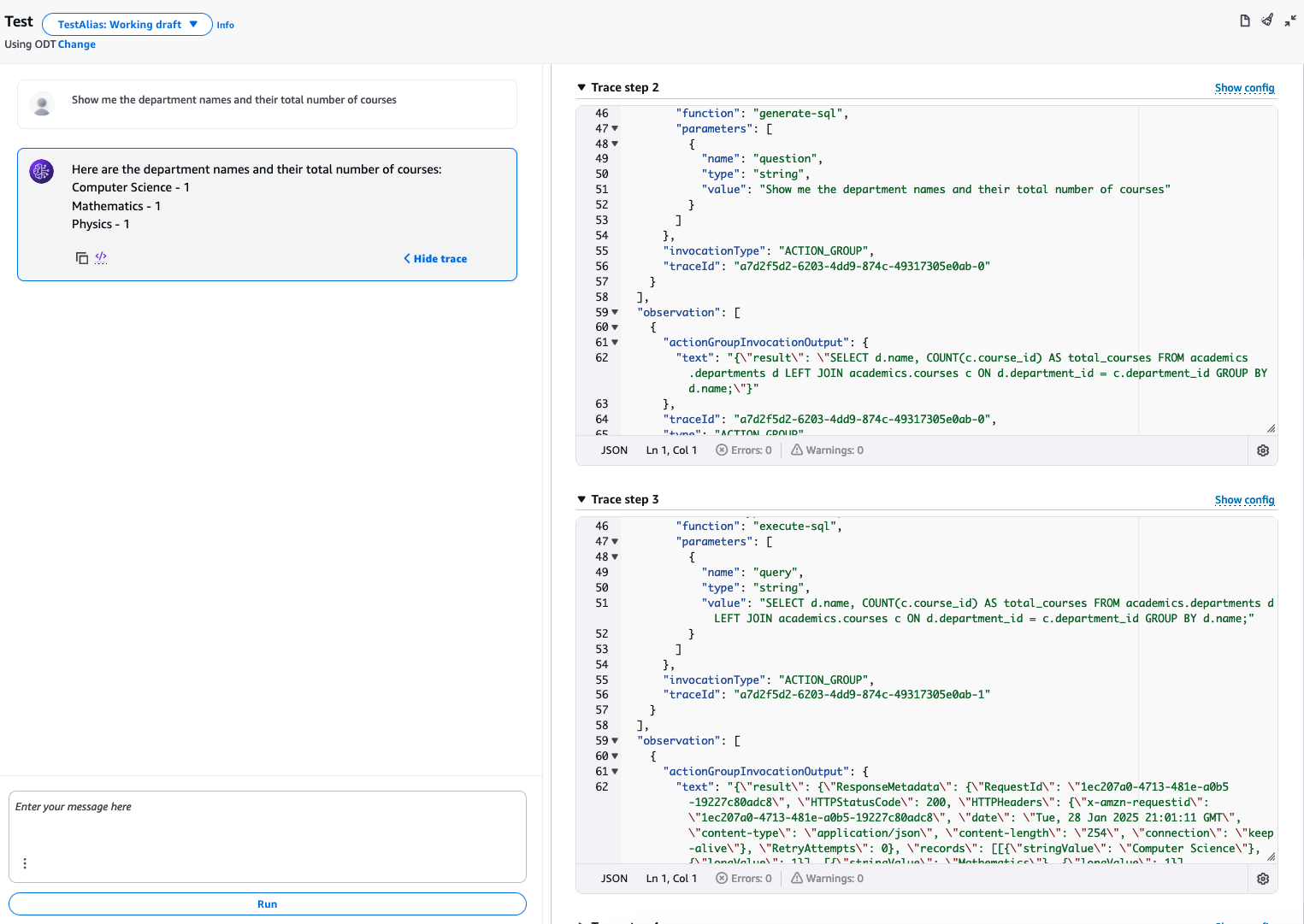Open editor settings gear for Trace step 3

[x=1263, y=879]
